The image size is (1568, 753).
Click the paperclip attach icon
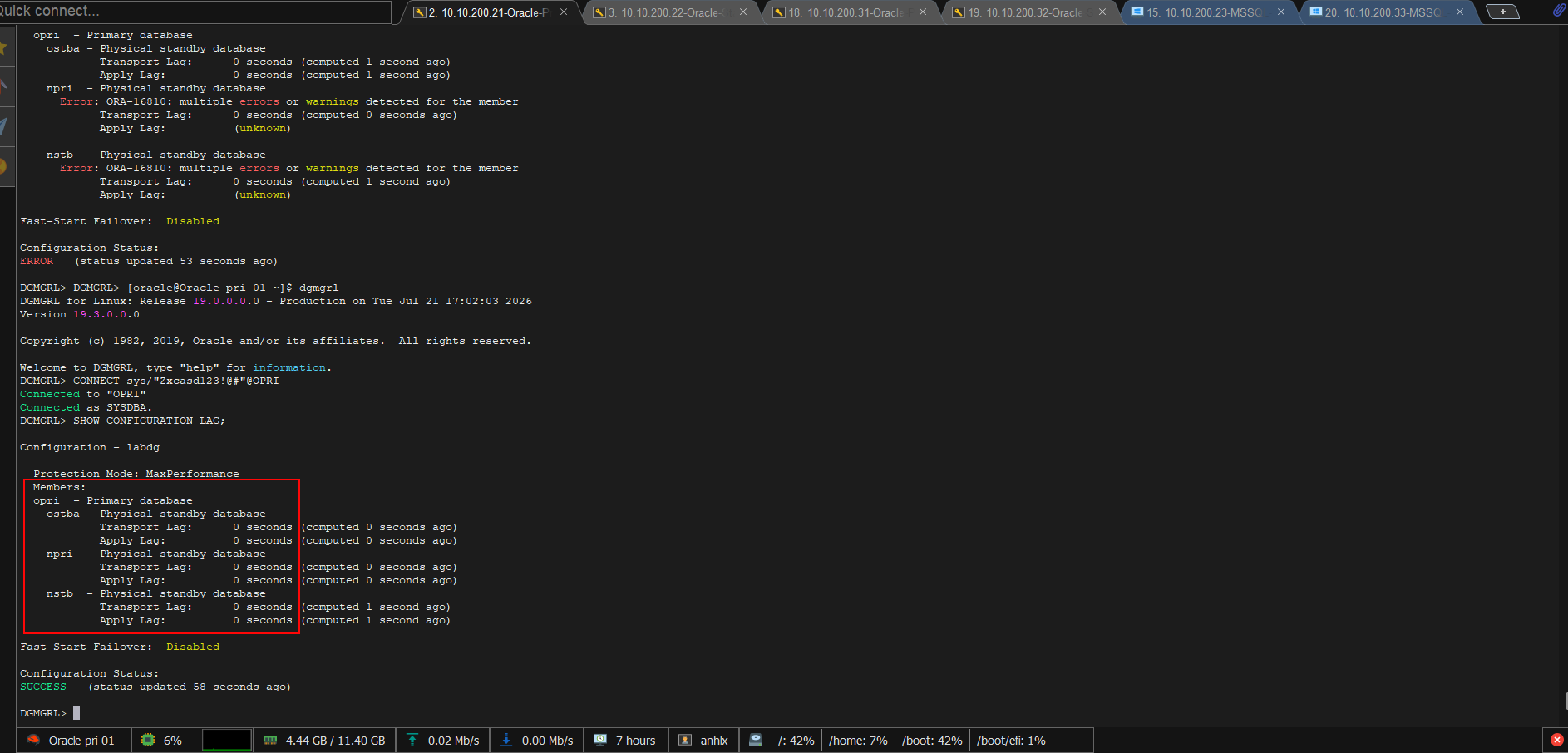(1559, 11)
